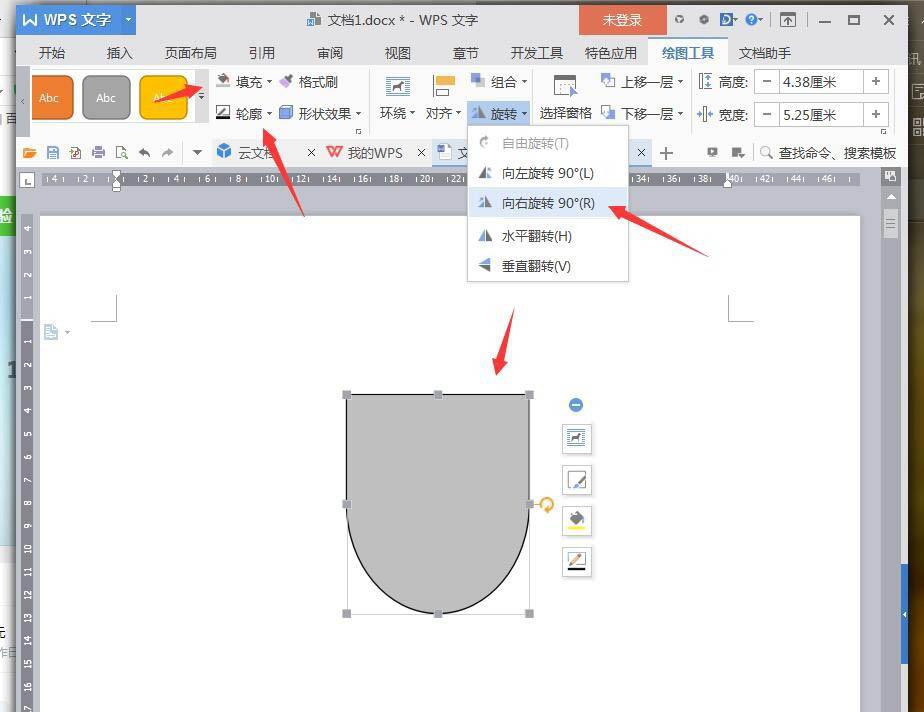The width and height of the screenshot is (924, 712).
Task: Click the outline pen icon beside the shape
Action: [x=576, y=561]
